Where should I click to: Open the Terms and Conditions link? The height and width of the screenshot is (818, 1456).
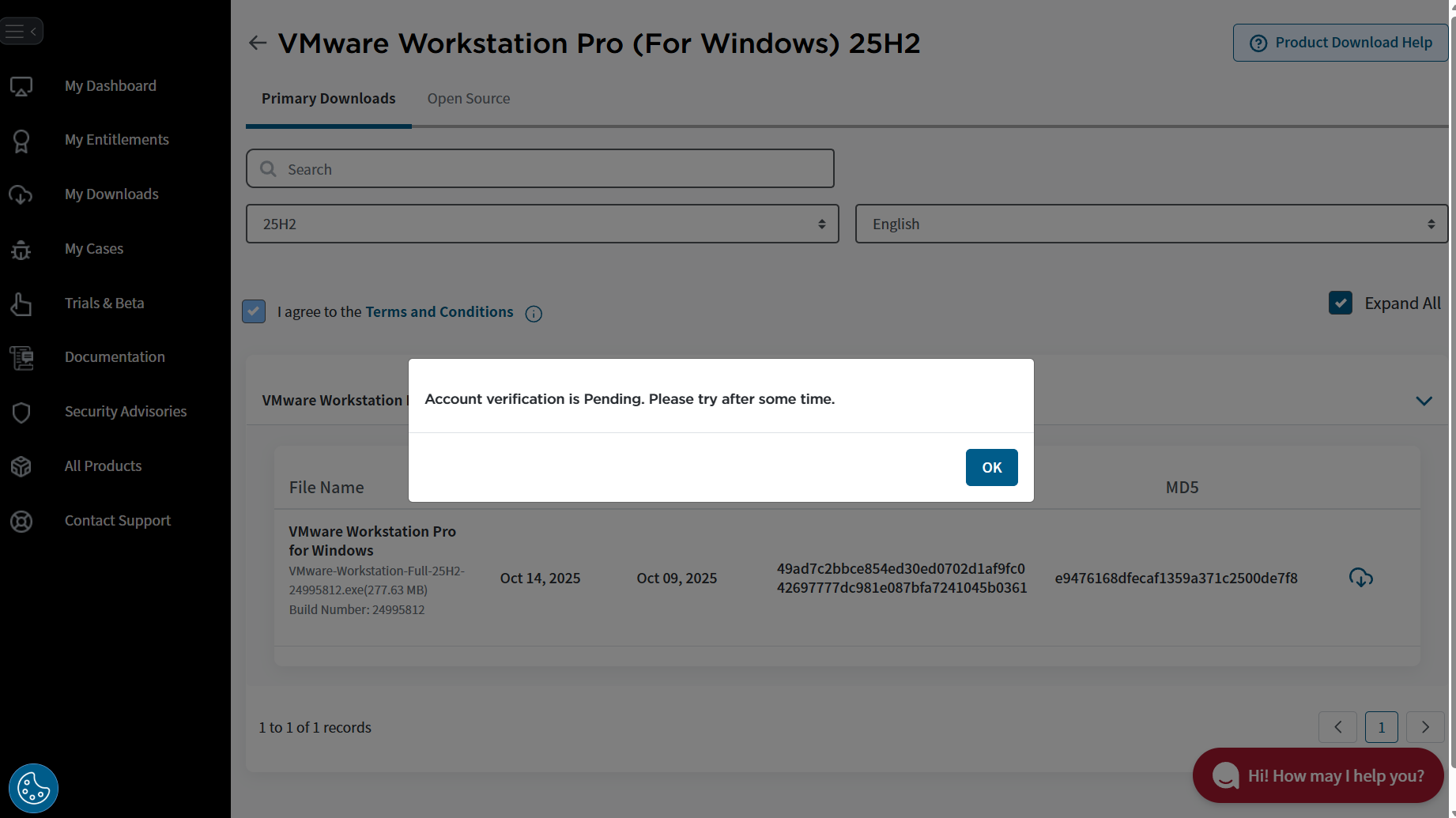click(439, 311)
